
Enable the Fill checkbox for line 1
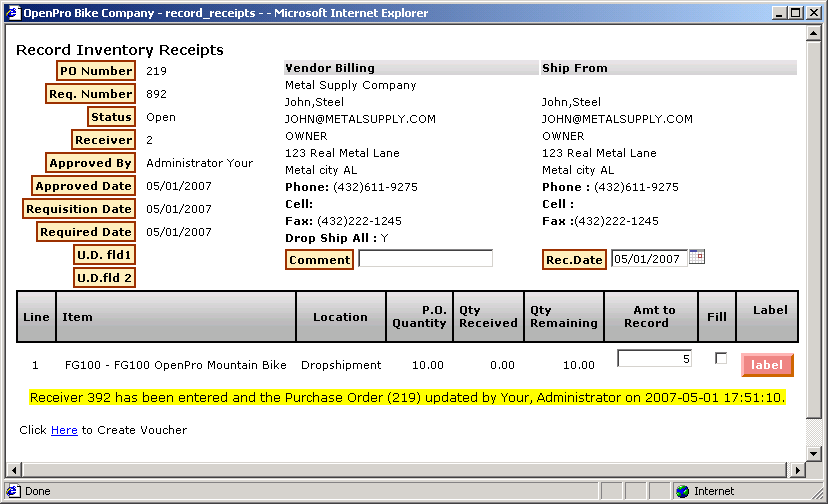pos(720,358)
